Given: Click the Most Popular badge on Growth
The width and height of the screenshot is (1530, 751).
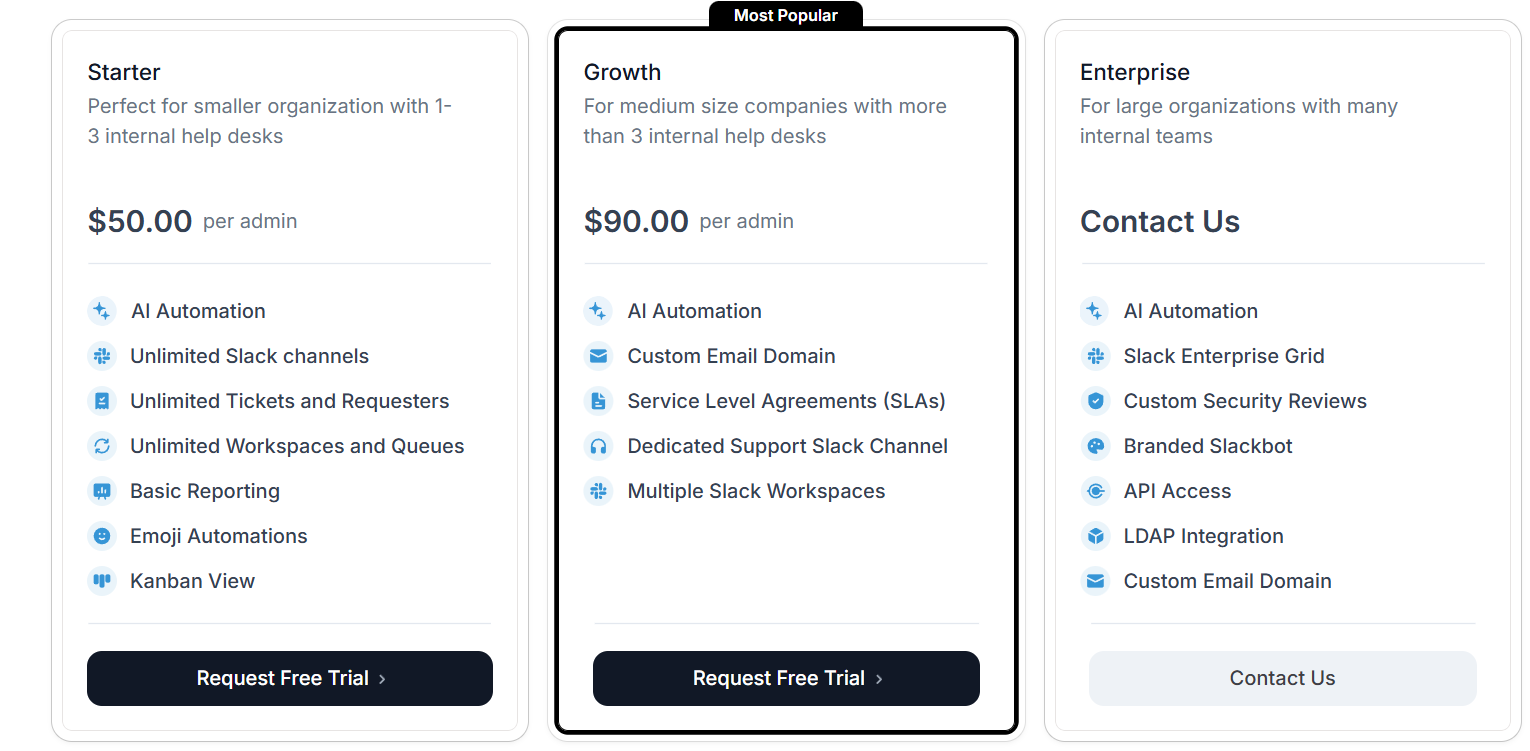Looking at the screenshot, I should click(x=786, y=15).
